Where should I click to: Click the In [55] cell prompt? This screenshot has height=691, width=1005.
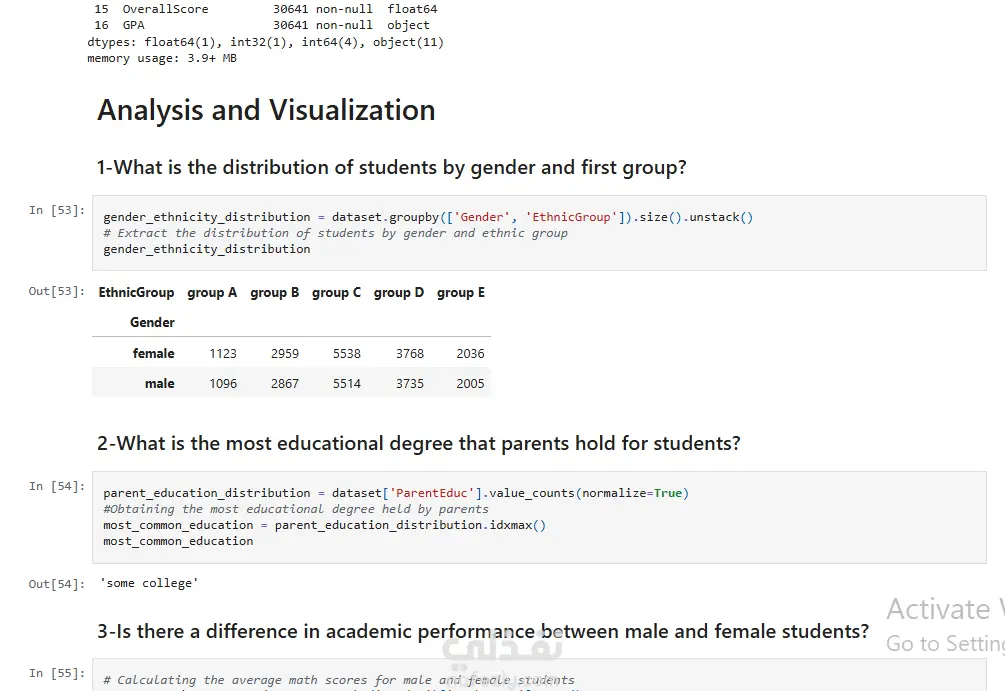click(57, 673)
